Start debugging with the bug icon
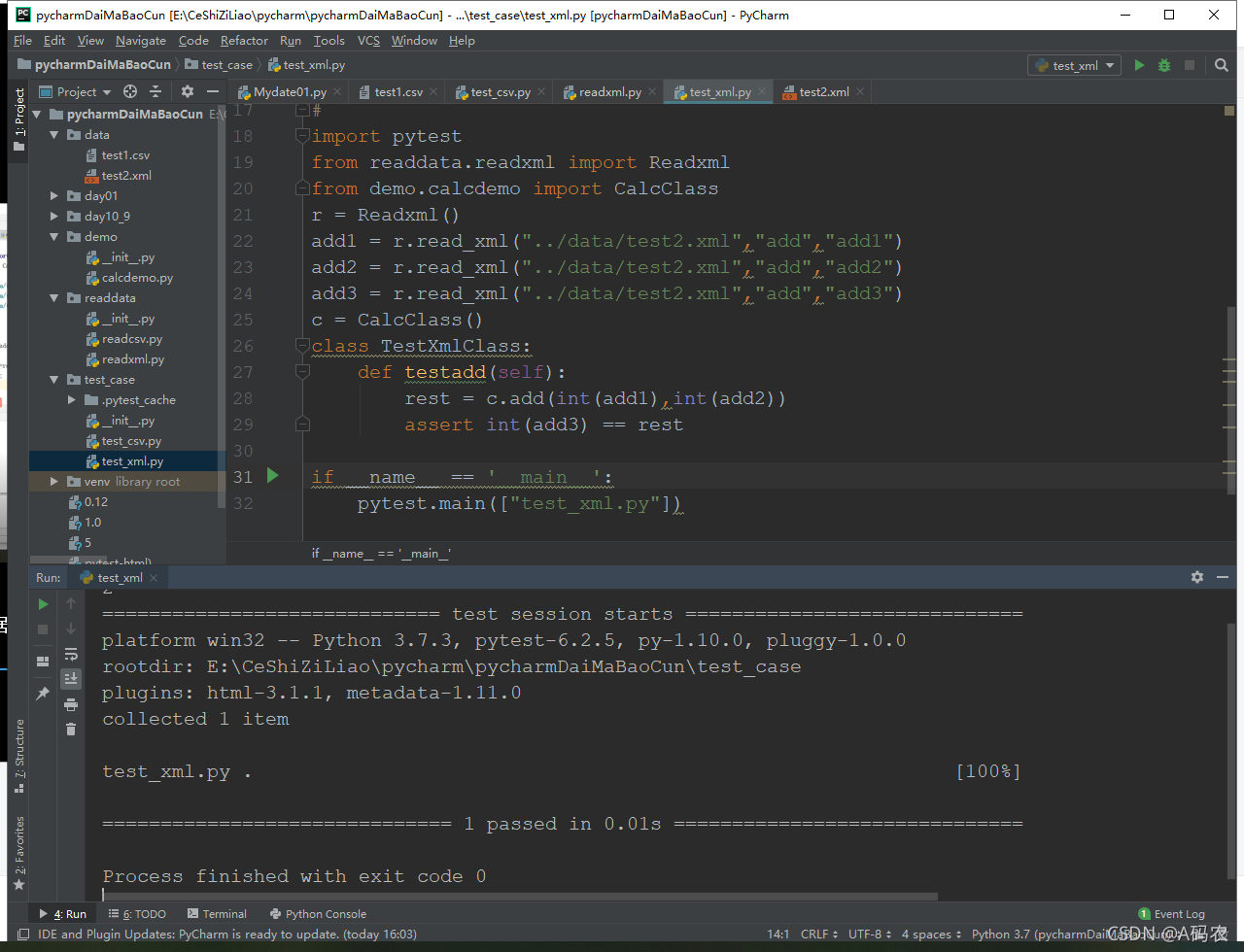The image size is (1244, 952). [x=1164, y=65]
